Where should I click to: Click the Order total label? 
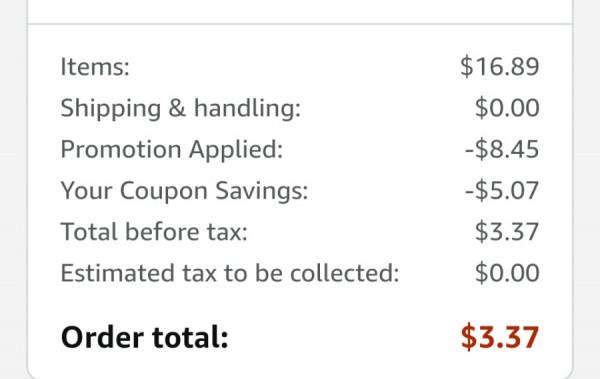[x=145, y=337]
